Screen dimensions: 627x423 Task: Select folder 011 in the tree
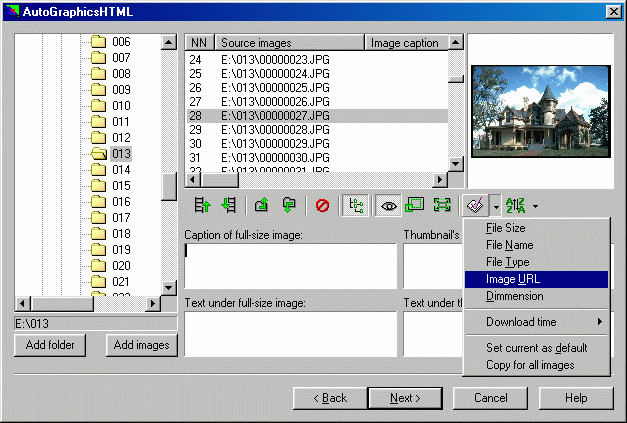pyautogui.click(x=121, y=122)
